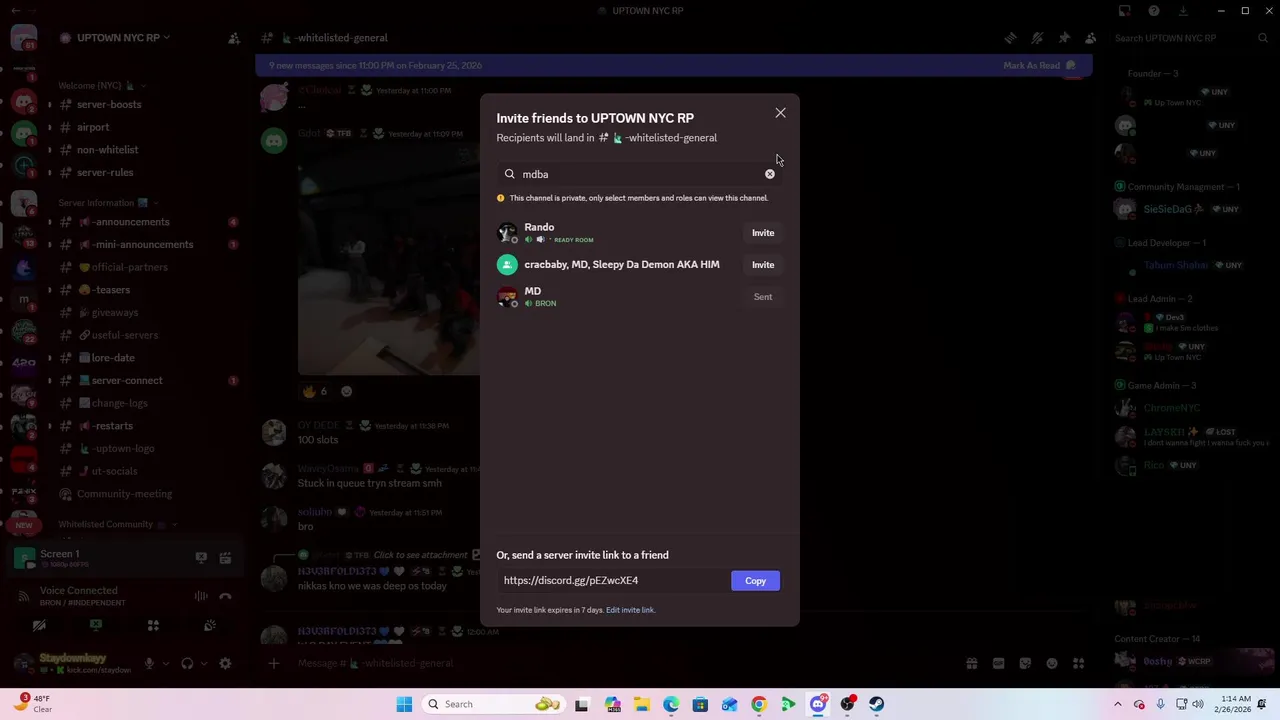The height and width of the screenshot is (720, 1280).
Task: Open Steam from the taskbar
Action: 876,704
